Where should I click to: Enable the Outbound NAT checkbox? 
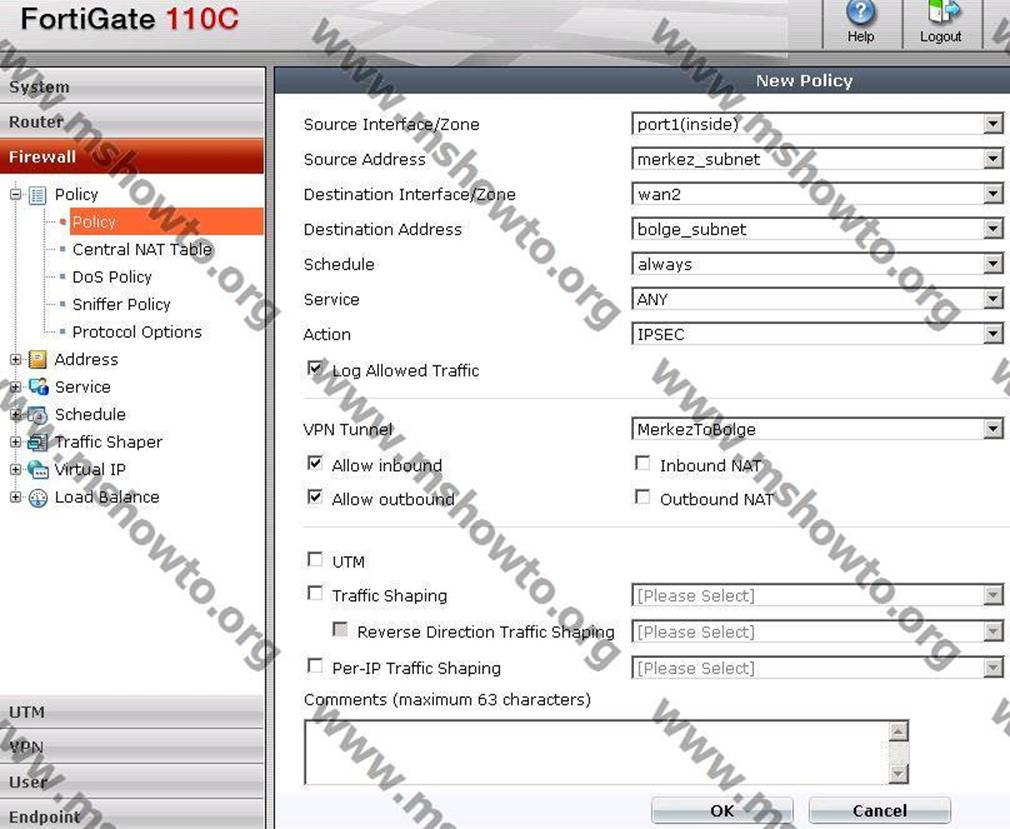(642, 497)
